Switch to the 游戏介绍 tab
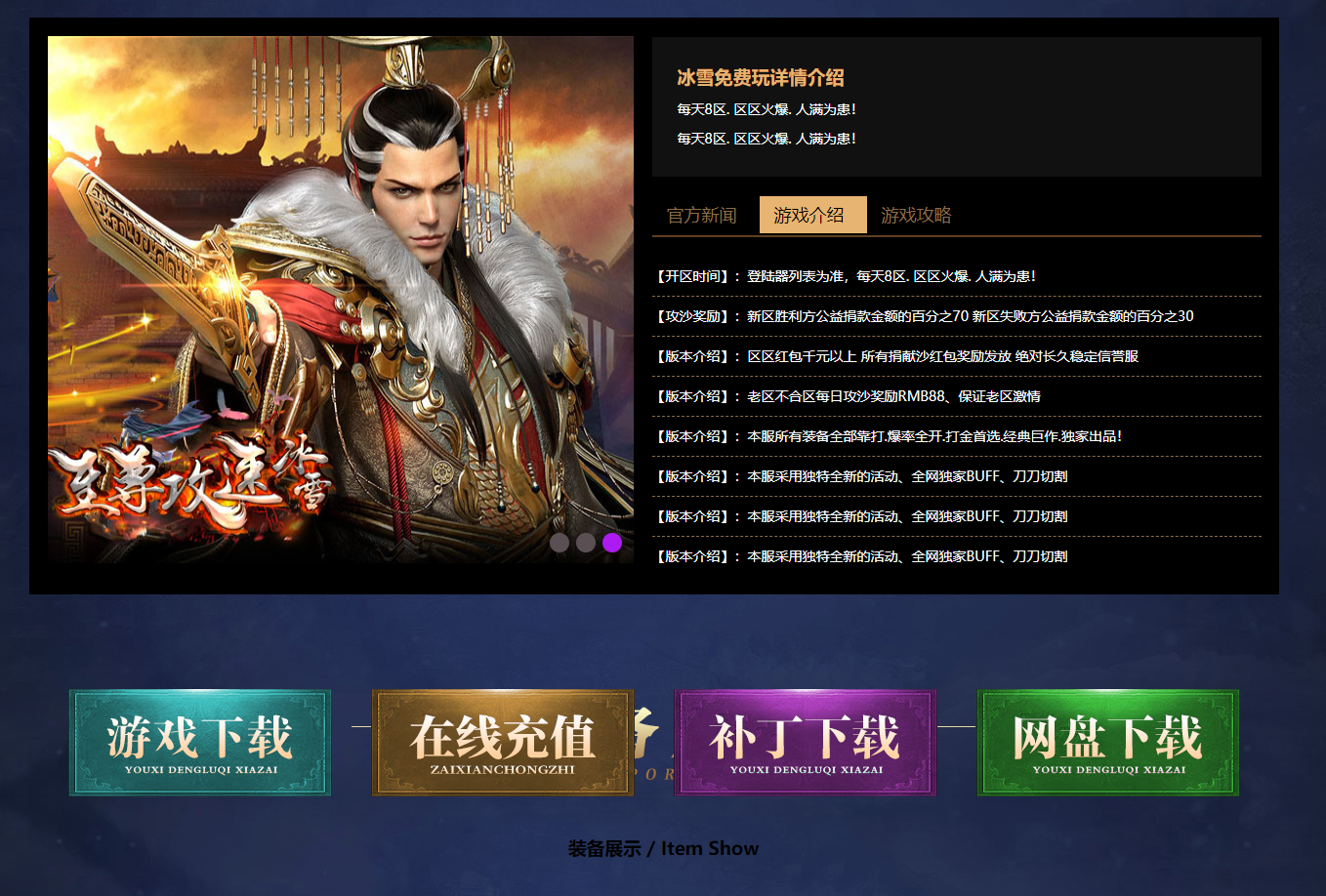Screen dimensions: 1326x896 tap(813, 215)
